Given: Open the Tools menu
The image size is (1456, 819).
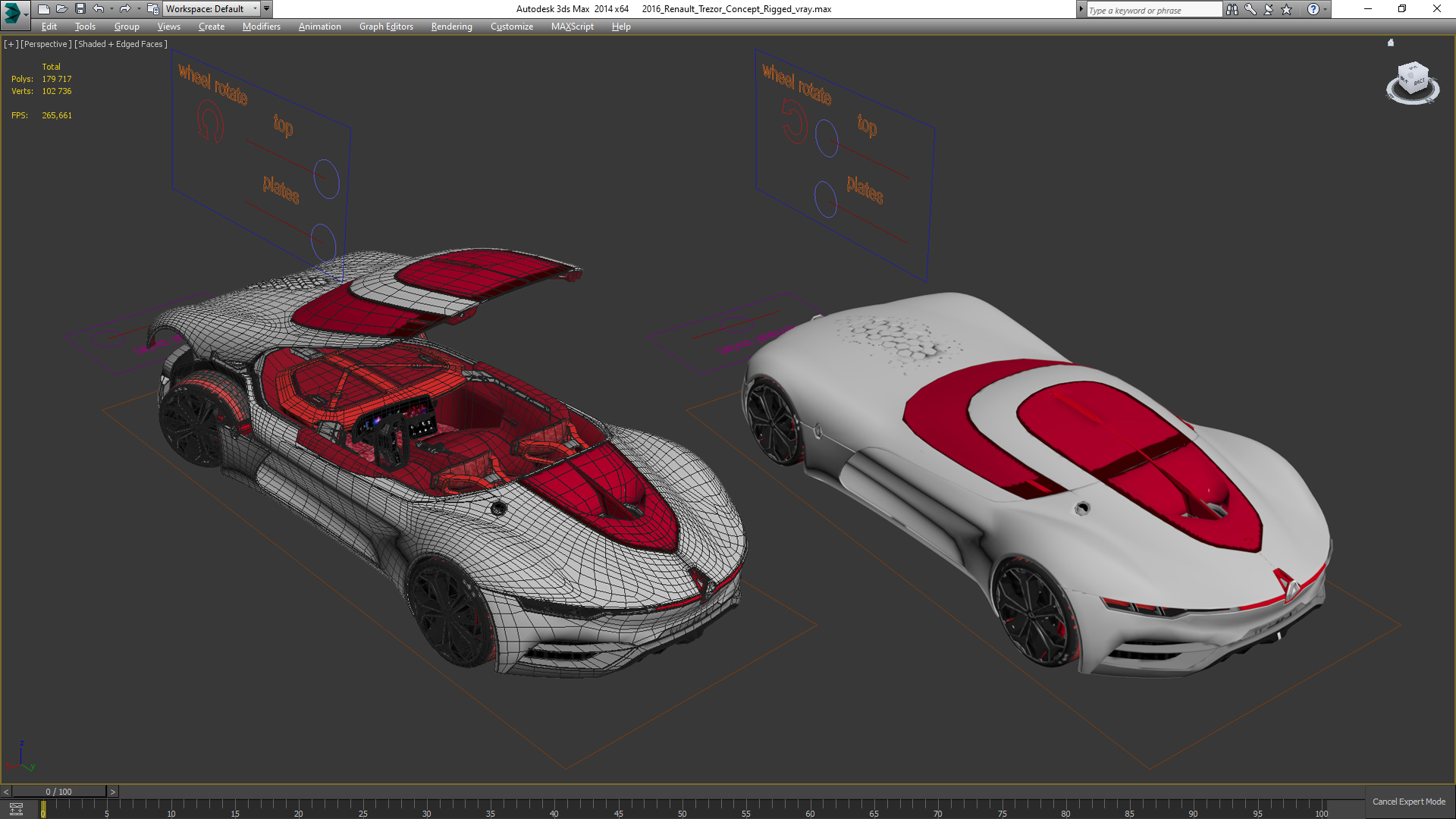Looking at the screenshot, I should [x=85, y=27].
